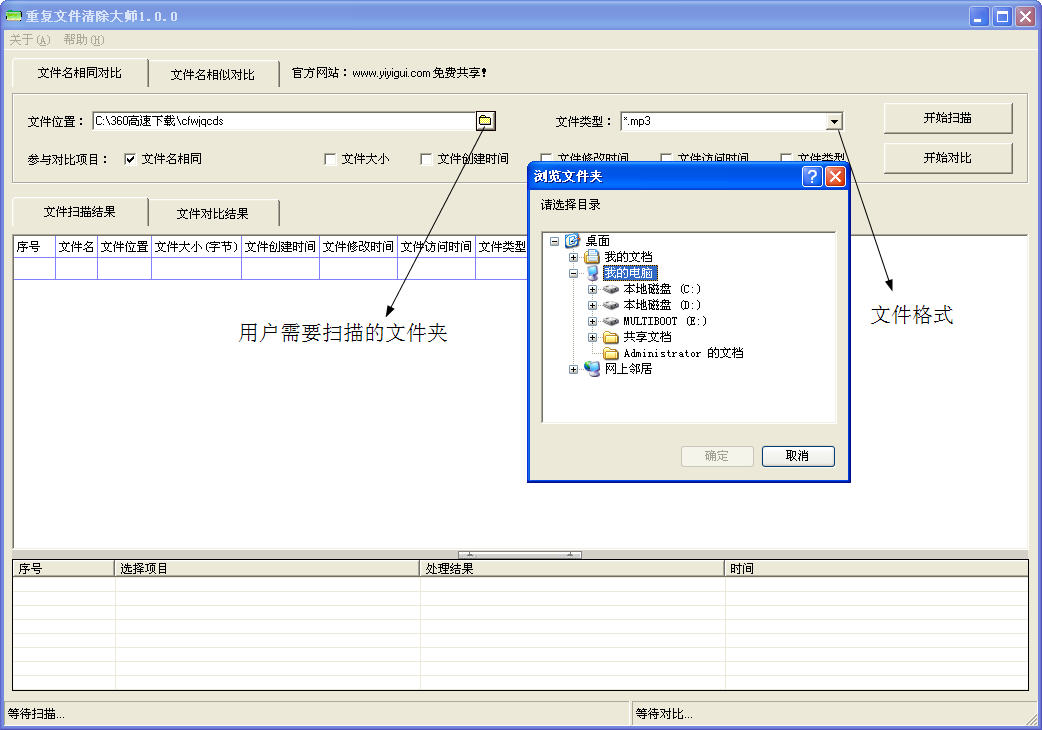
Task: Select 网上邻居 in the tree
Action: tap(628, 369)
